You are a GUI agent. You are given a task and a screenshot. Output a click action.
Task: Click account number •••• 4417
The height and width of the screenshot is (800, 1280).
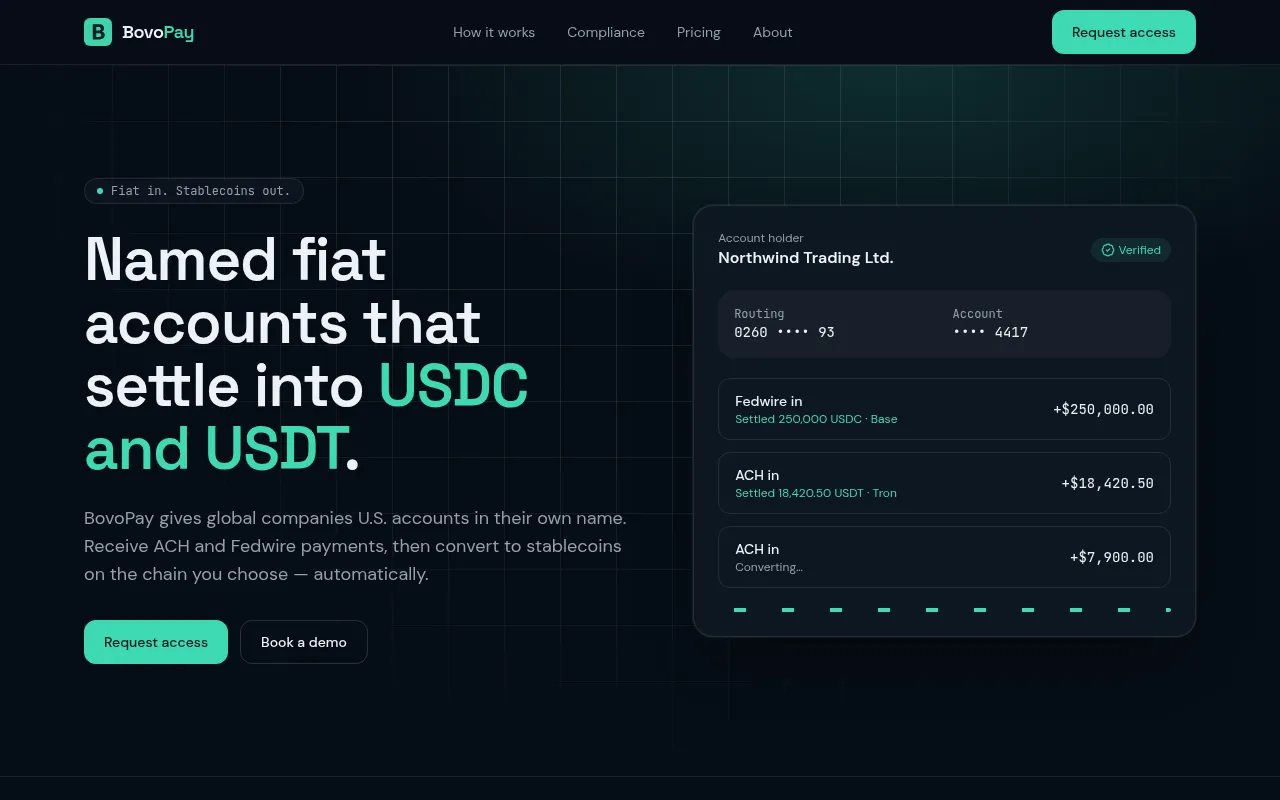tap(990, 332)
